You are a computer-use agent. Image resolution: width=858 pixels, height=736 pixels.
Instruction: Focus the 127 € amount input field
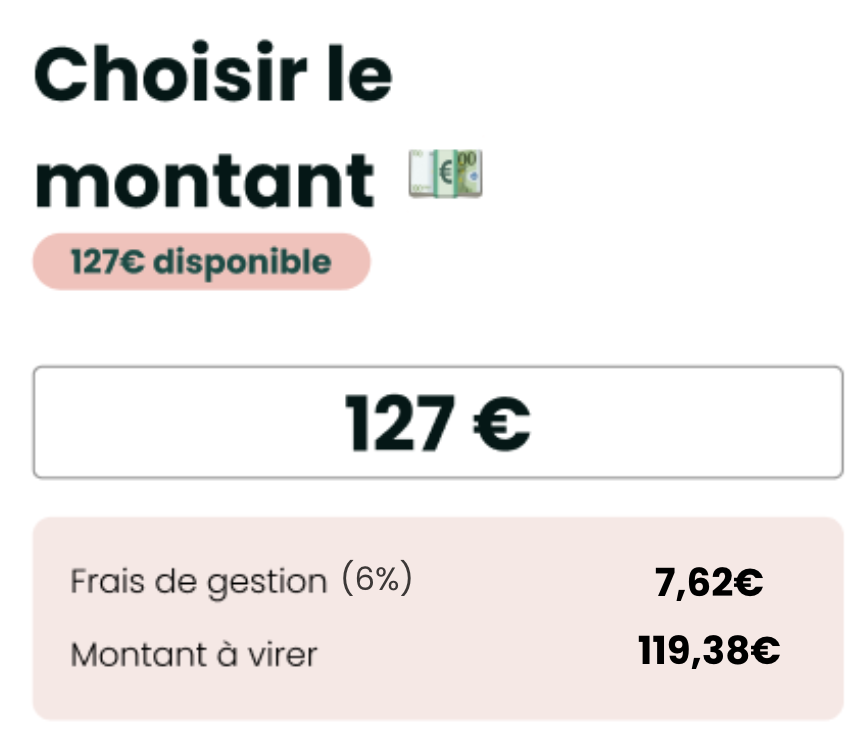pos(438,422)
